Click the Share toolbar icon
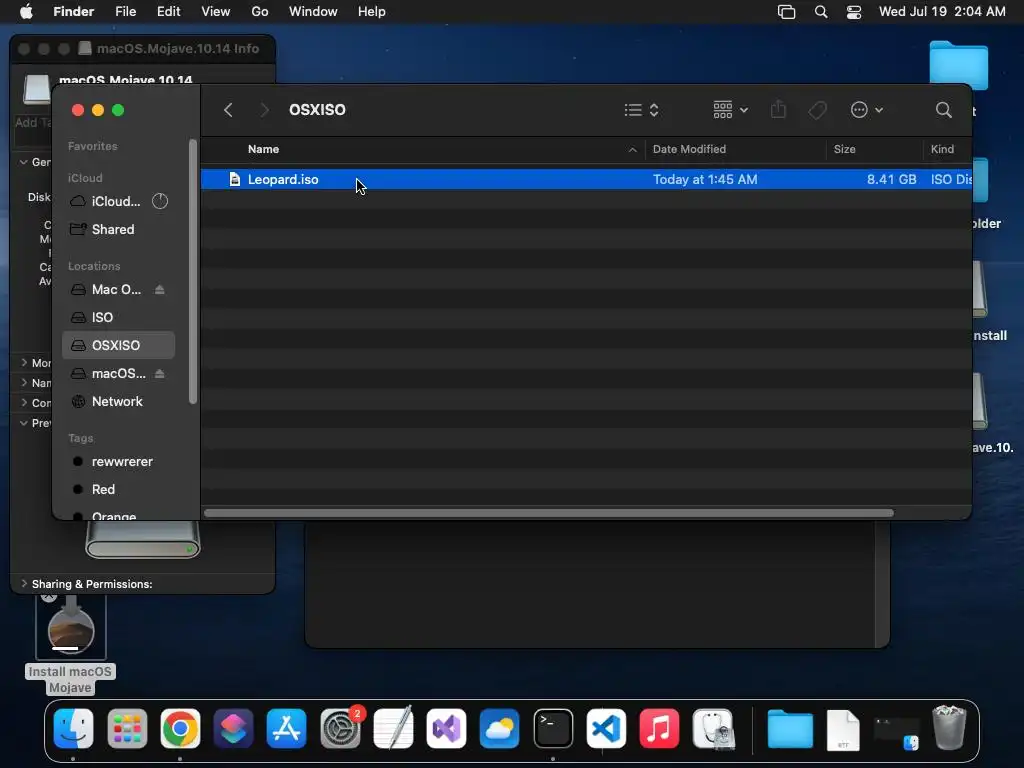This screenshot has width=1024, height=768. coord(778,109)
